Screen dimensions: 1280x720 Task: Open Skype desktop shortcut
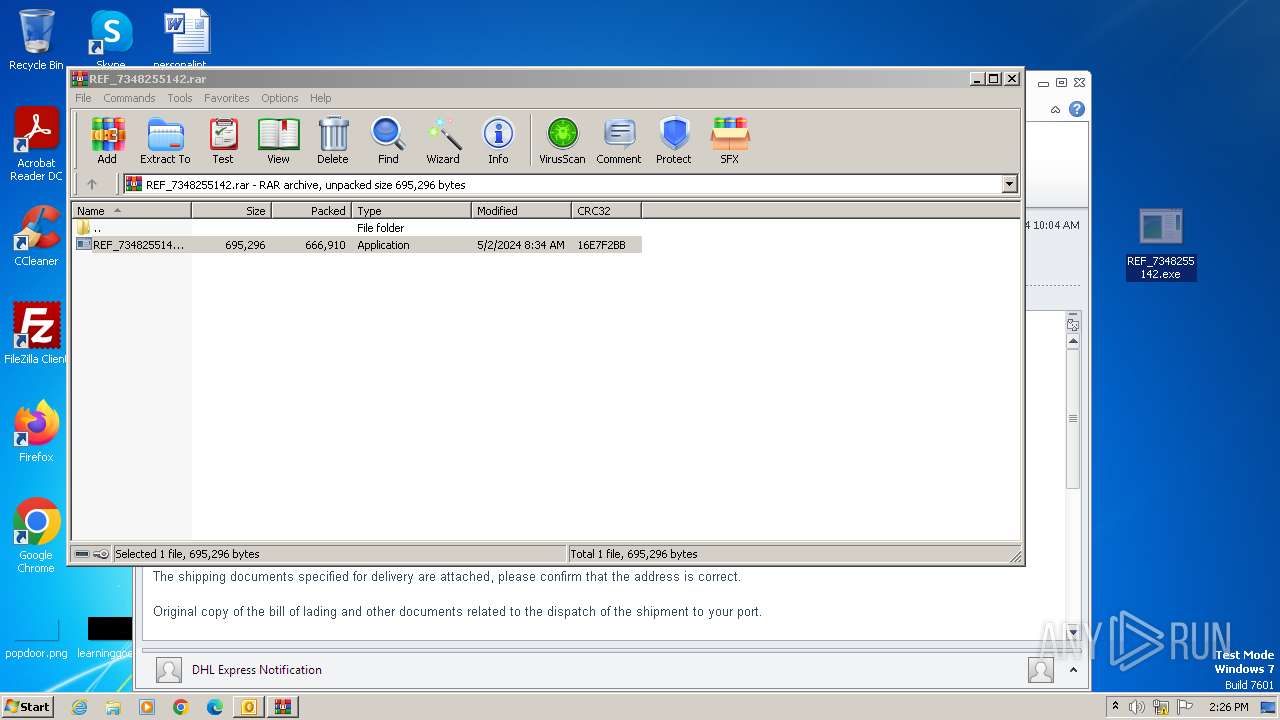click(110, 40)
